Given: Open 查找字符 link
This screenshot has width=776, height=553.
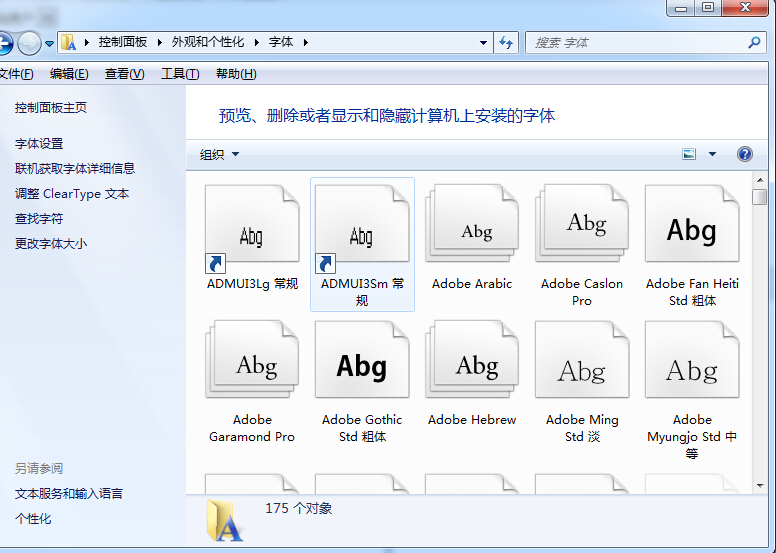Looking at the screenshot, I should (x=39, y=218).
